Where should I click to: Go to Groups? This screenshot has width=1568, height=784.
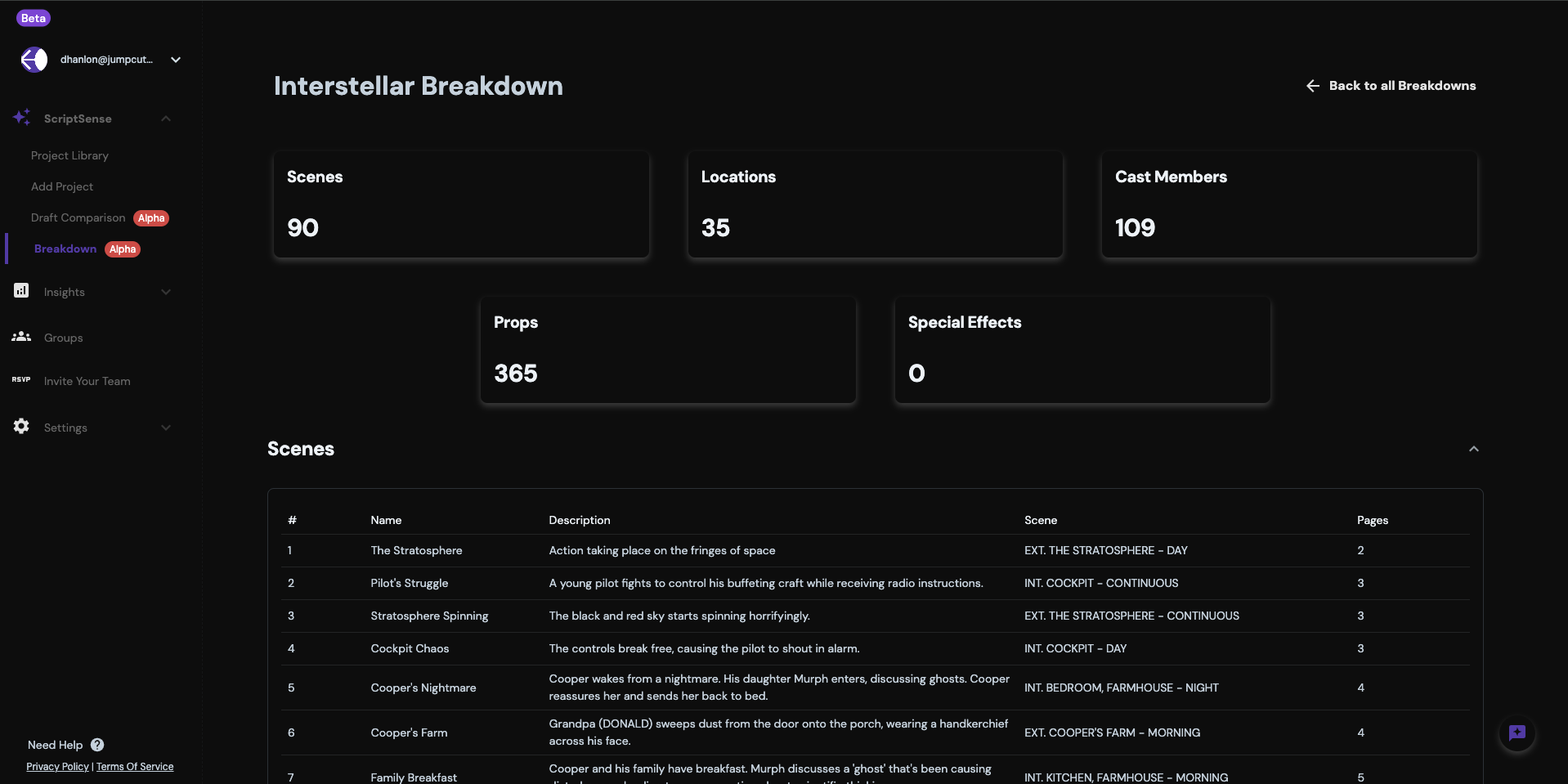point(64,338)
